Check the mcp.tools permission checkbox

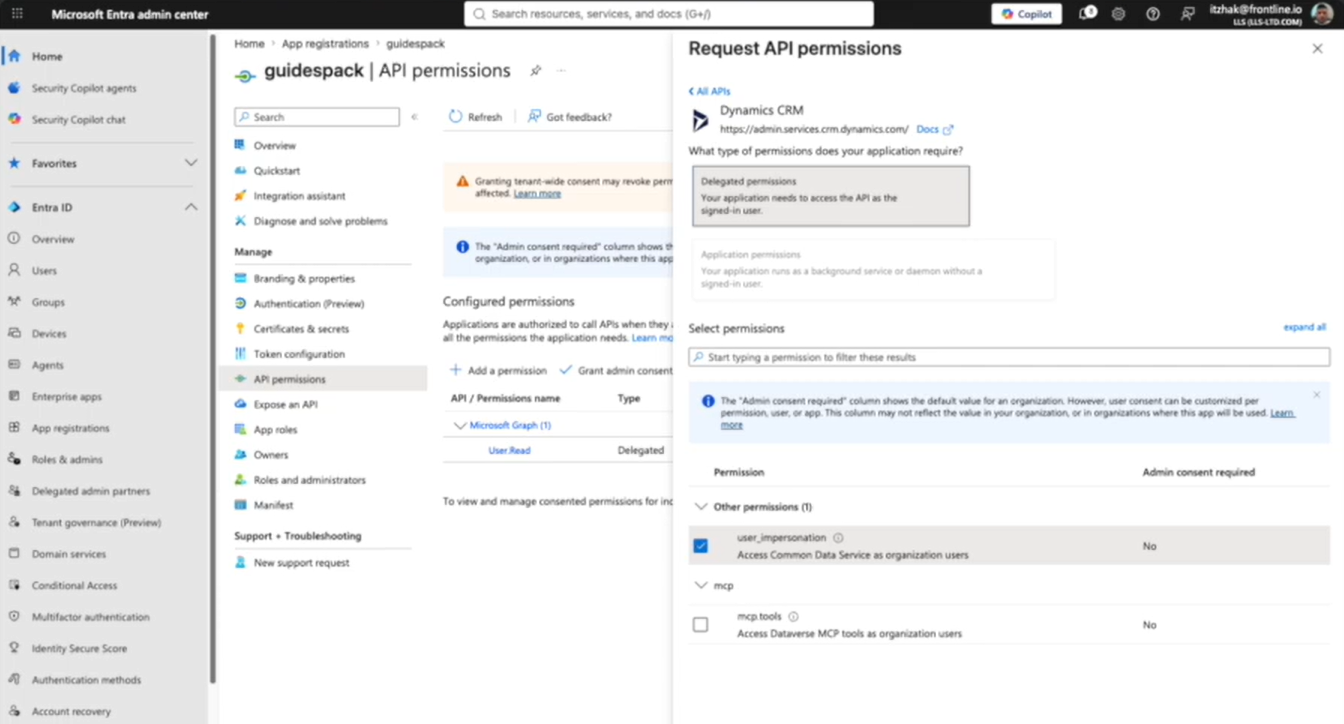coord(700,625)
